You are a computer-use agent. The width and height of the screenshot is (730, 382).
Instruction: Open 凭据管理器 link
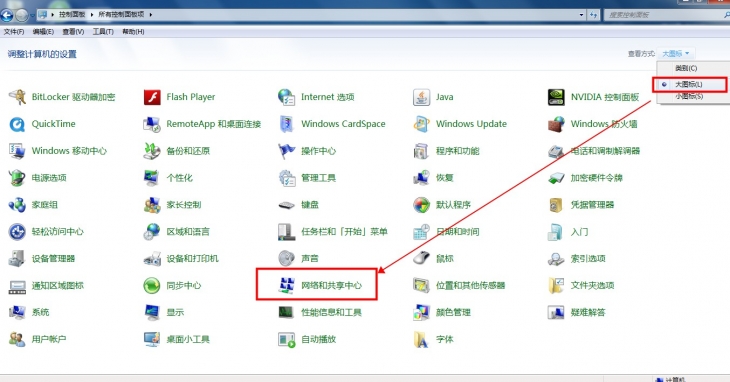click(592, 205)
